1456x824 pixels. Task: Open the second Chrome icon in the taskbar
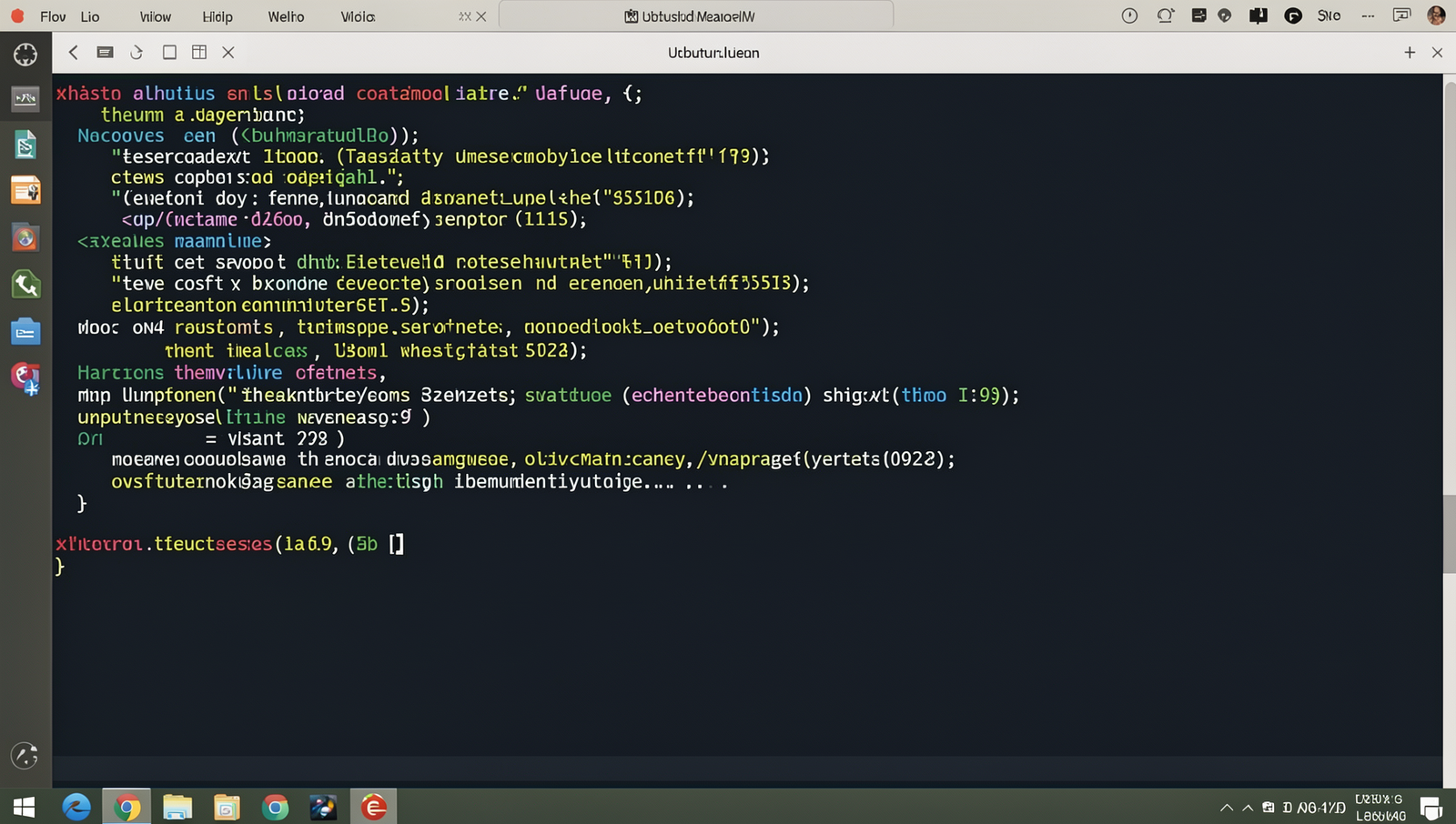(x=276, y=807)
